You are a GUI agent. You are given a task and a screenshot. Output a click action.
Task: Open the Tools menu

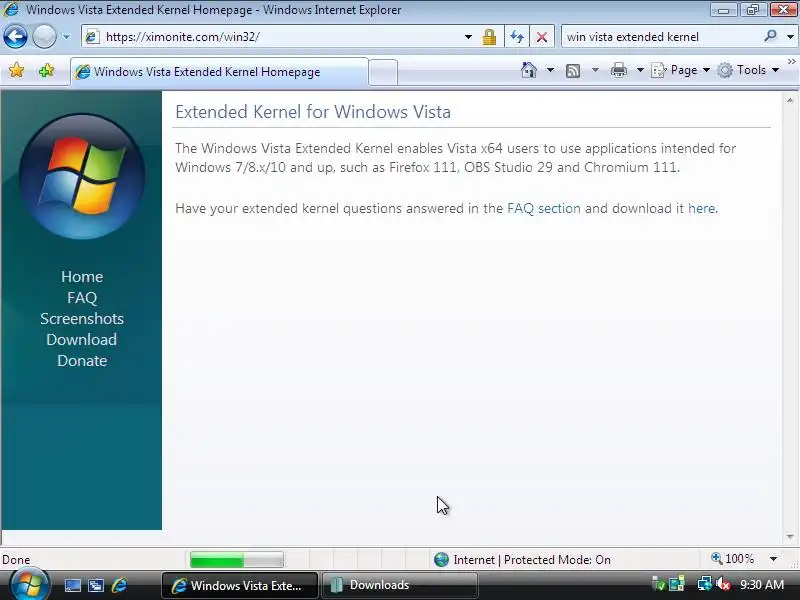point(748,70)
